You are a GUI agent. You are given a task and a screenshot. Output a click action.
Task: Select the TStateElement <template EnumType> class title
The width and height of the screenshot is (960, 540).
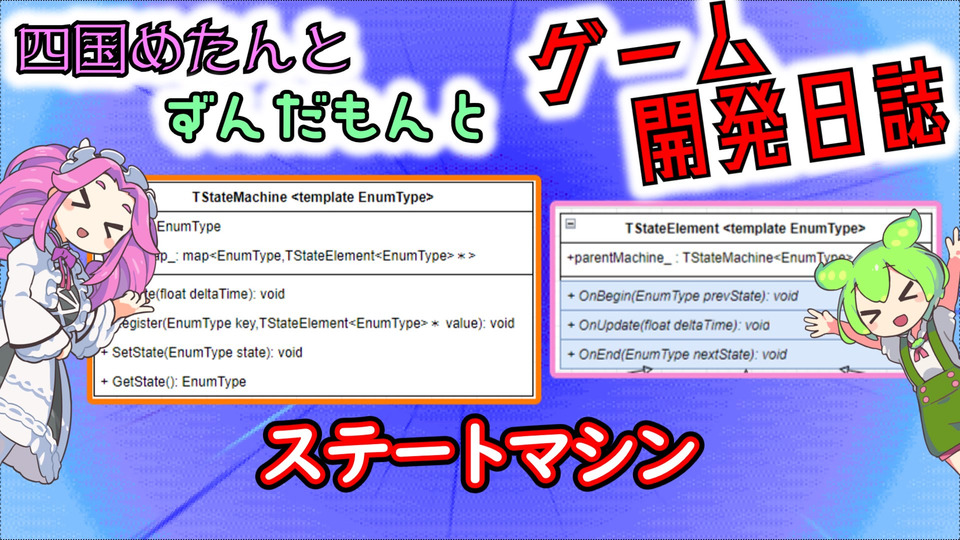[x=745, y=228]
